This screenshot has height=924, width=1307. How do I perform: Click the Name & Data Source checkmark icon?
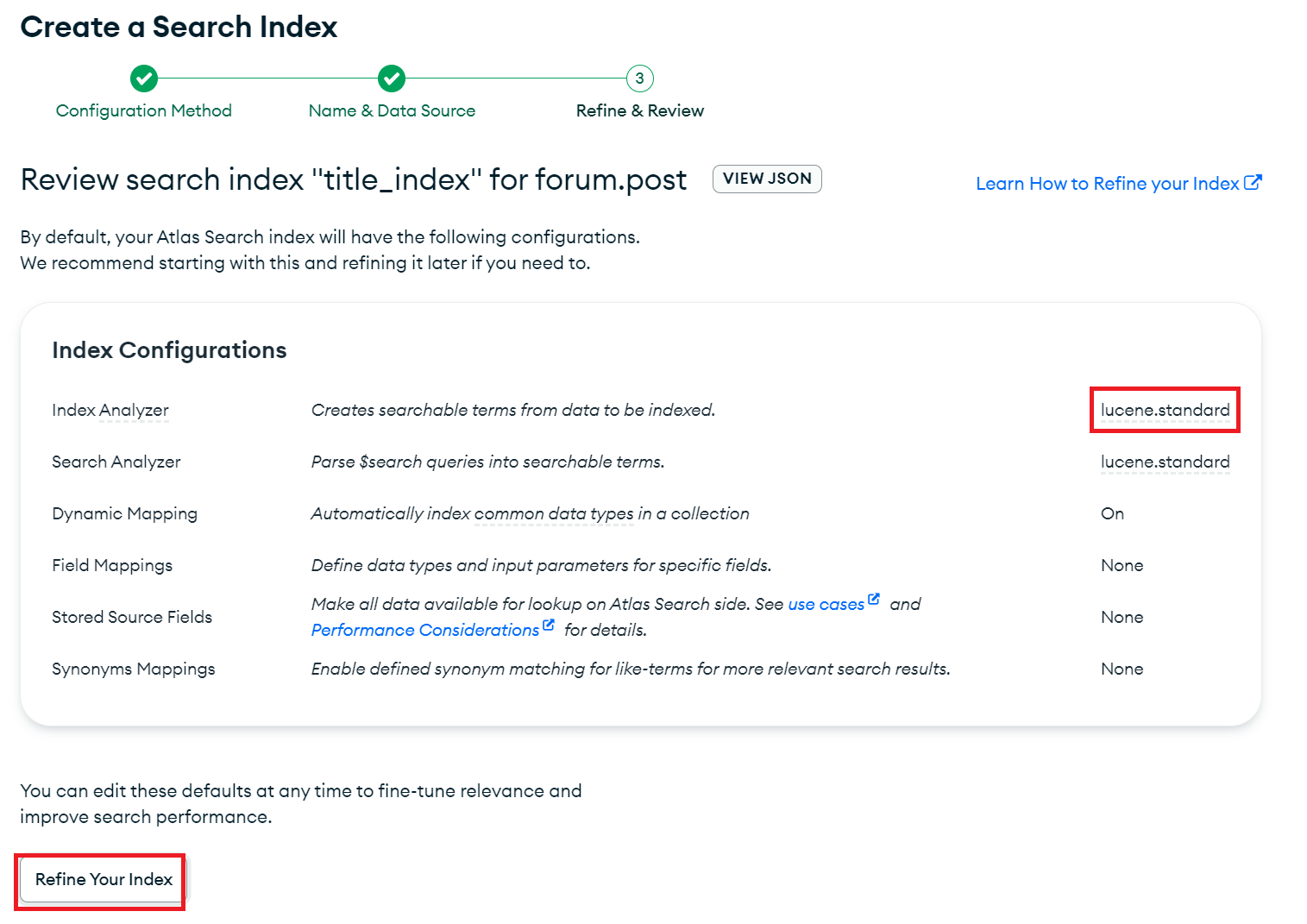392,79
